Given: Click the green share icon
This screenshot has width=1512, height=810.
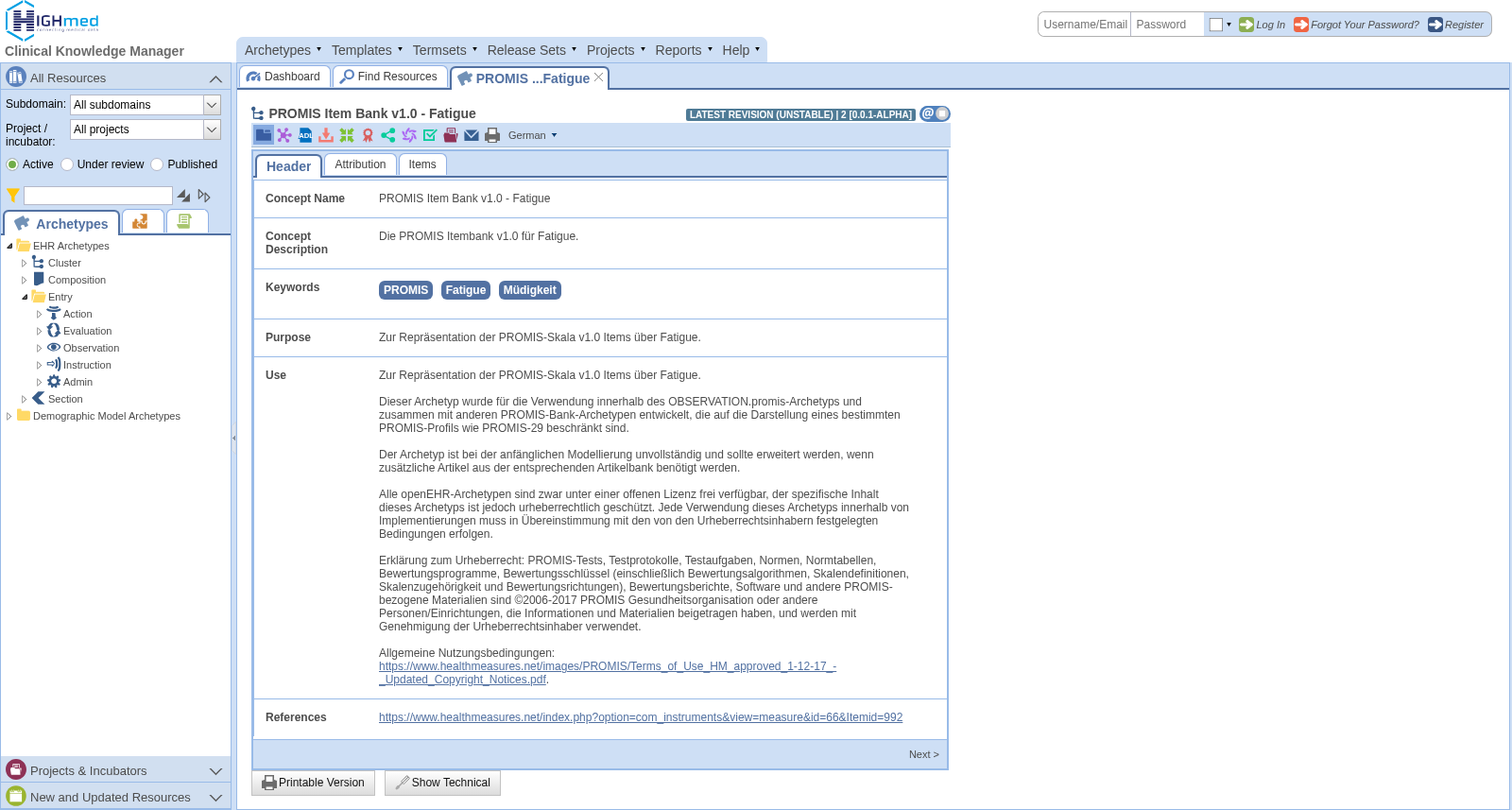Looking at the screenshot, I should click(388, 135).
